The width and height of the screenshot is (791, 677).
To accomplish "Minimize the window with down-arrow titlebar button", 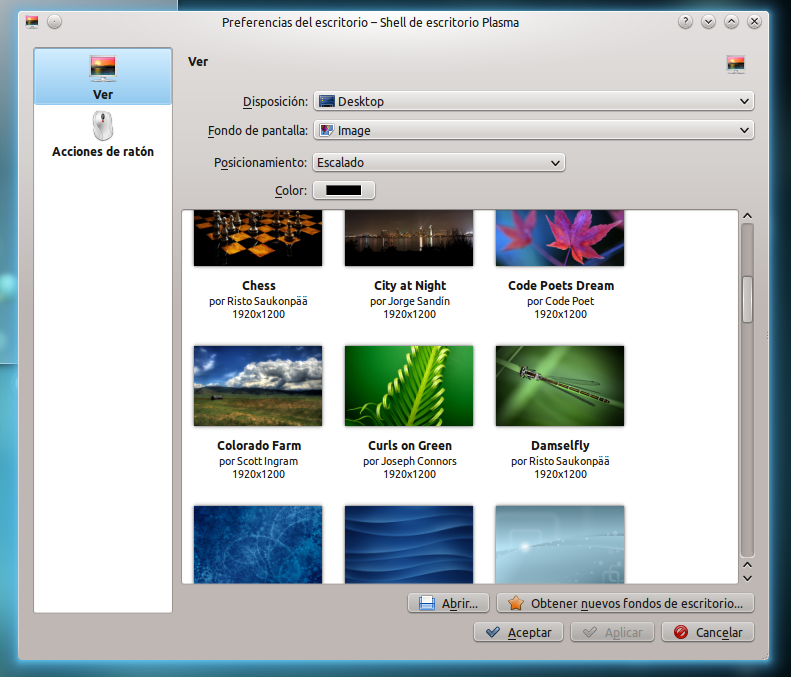I will (x=708, y=22).
